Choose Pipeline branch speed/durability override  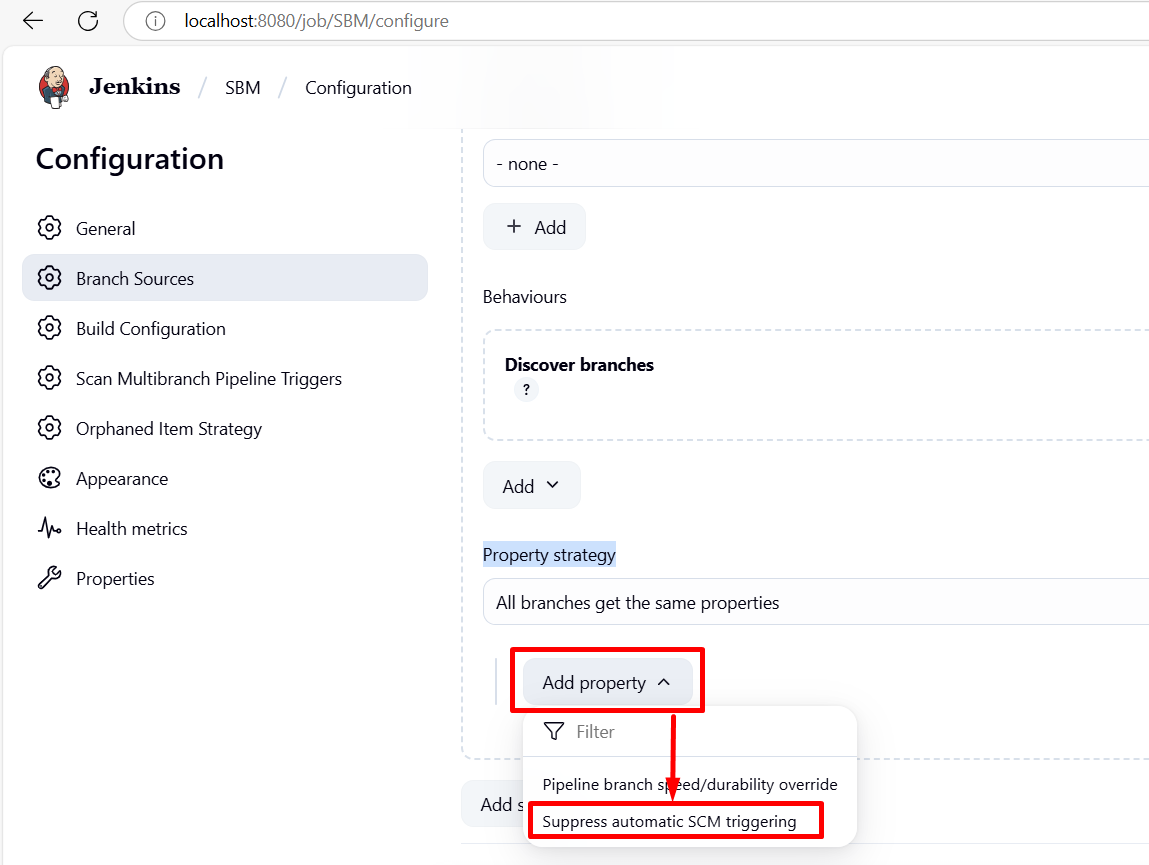[x=689, y=785]
